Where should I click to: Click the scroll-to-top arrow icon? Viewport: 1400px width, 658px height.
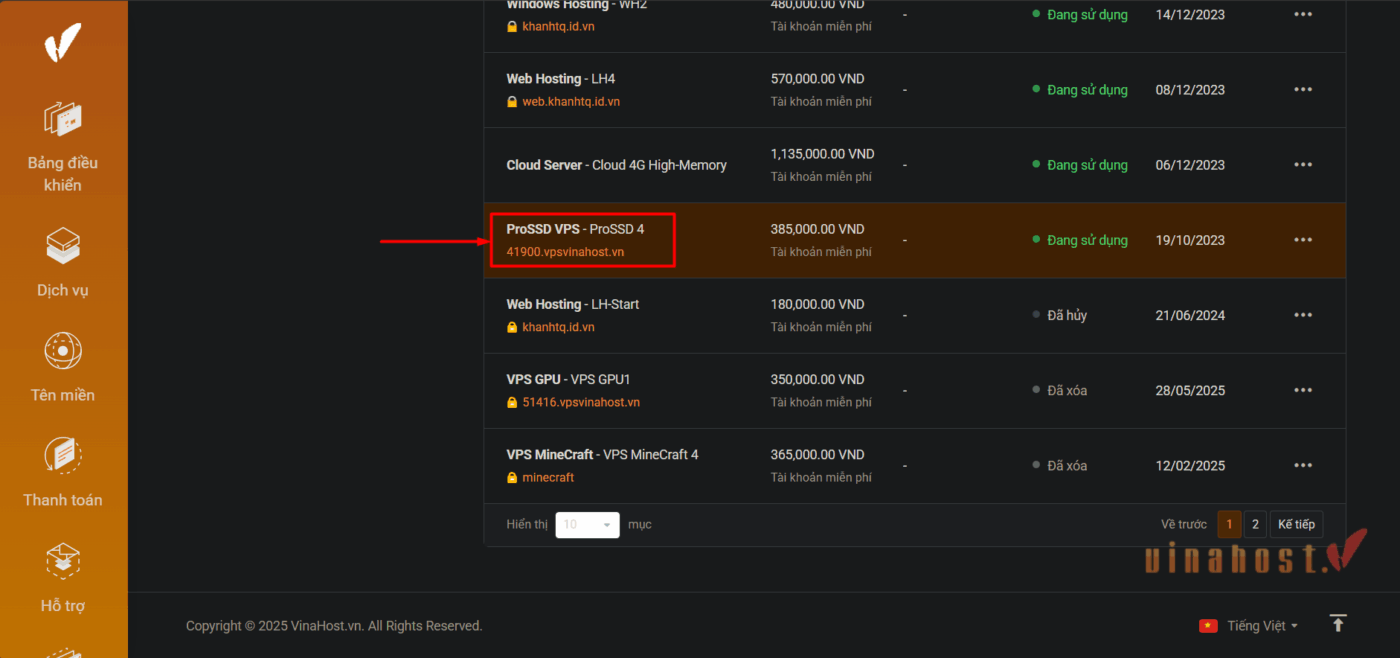[1338, 622]
